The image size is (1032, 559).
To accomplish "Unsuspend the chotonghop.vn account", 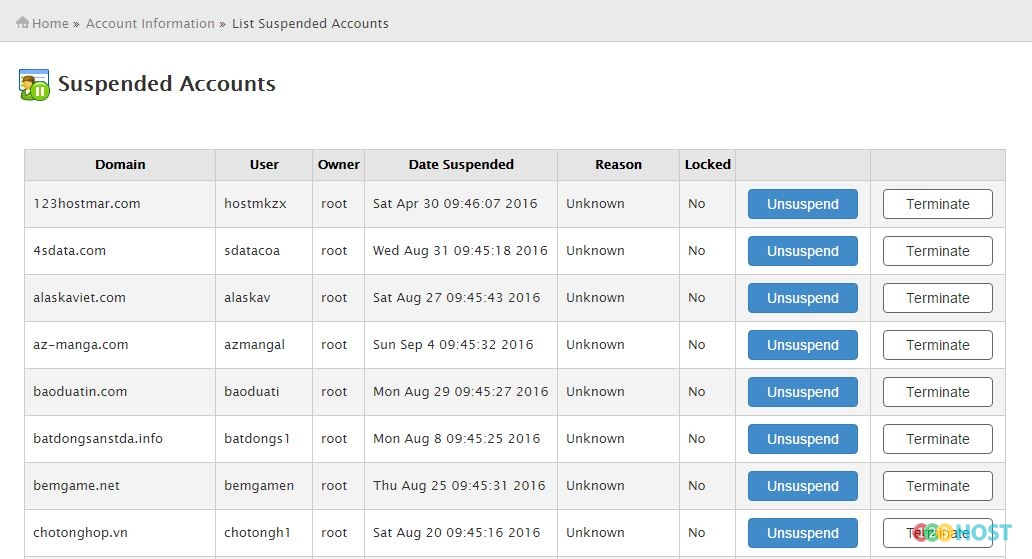I will pos(802,533).
